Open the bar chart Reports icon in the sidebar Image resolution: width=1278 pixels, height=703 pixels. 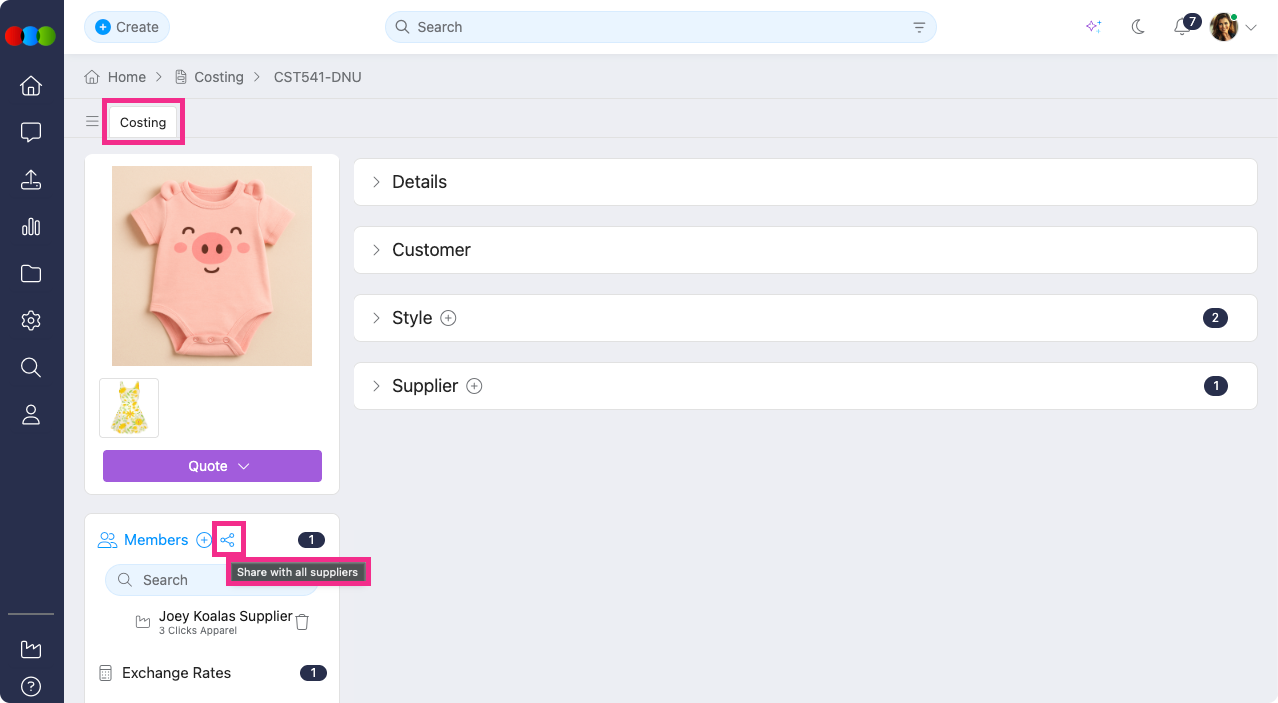[x=31, y=227]
